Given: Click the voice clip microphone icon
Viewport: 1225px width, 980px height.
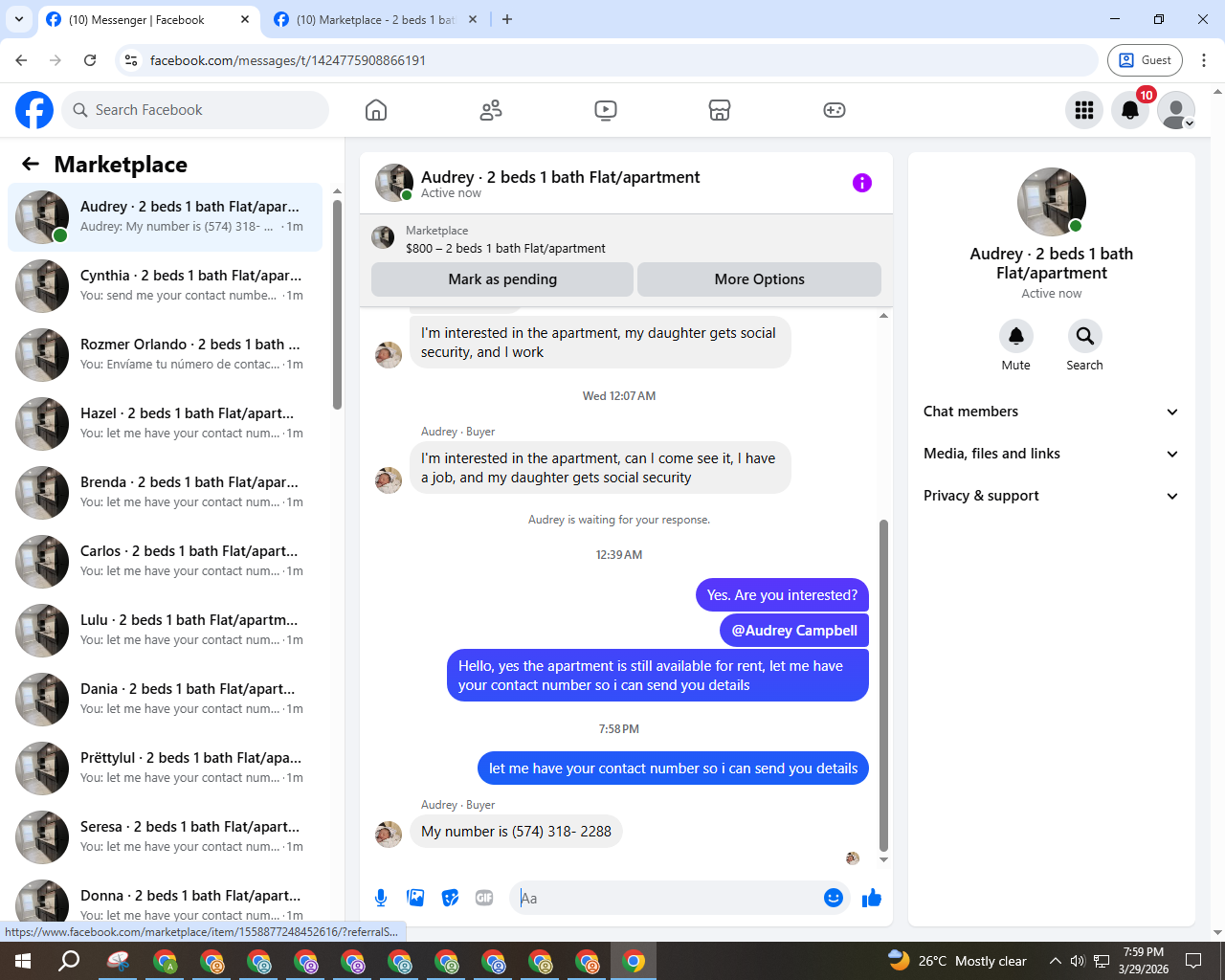Looking at the screenshot, I should [381, 898].
